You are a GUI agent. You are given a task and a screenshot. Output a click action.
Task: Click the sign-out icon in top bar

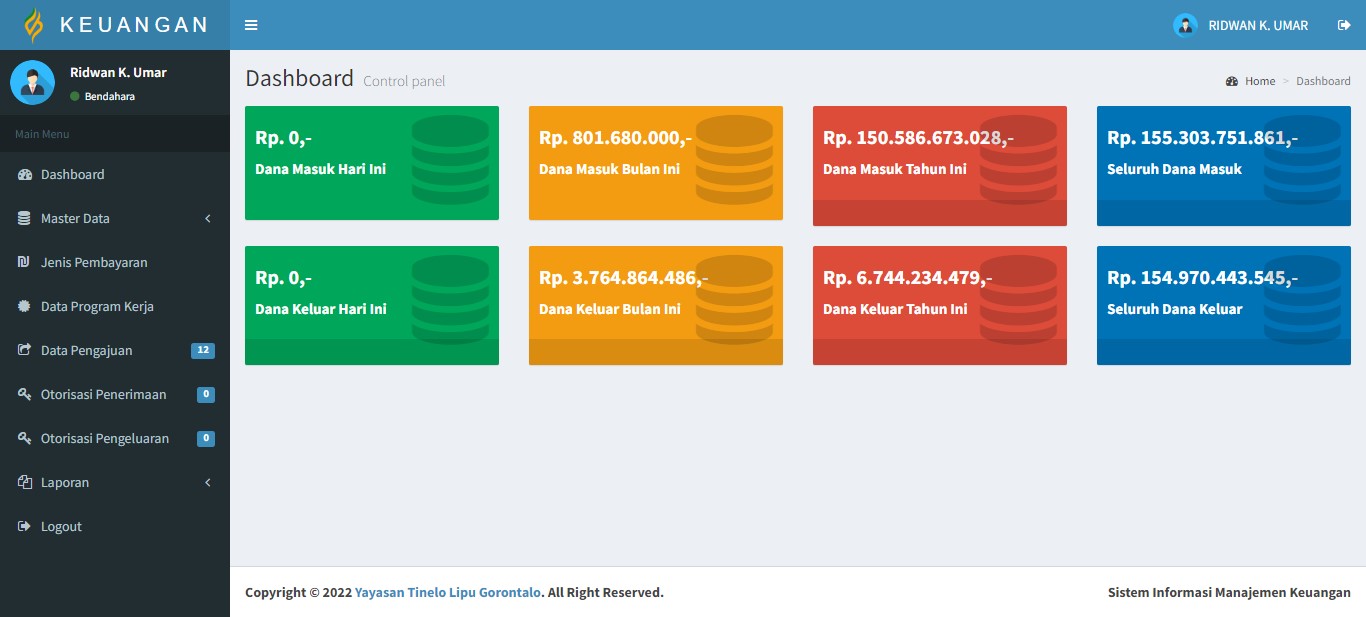[x=1344, y=25]
